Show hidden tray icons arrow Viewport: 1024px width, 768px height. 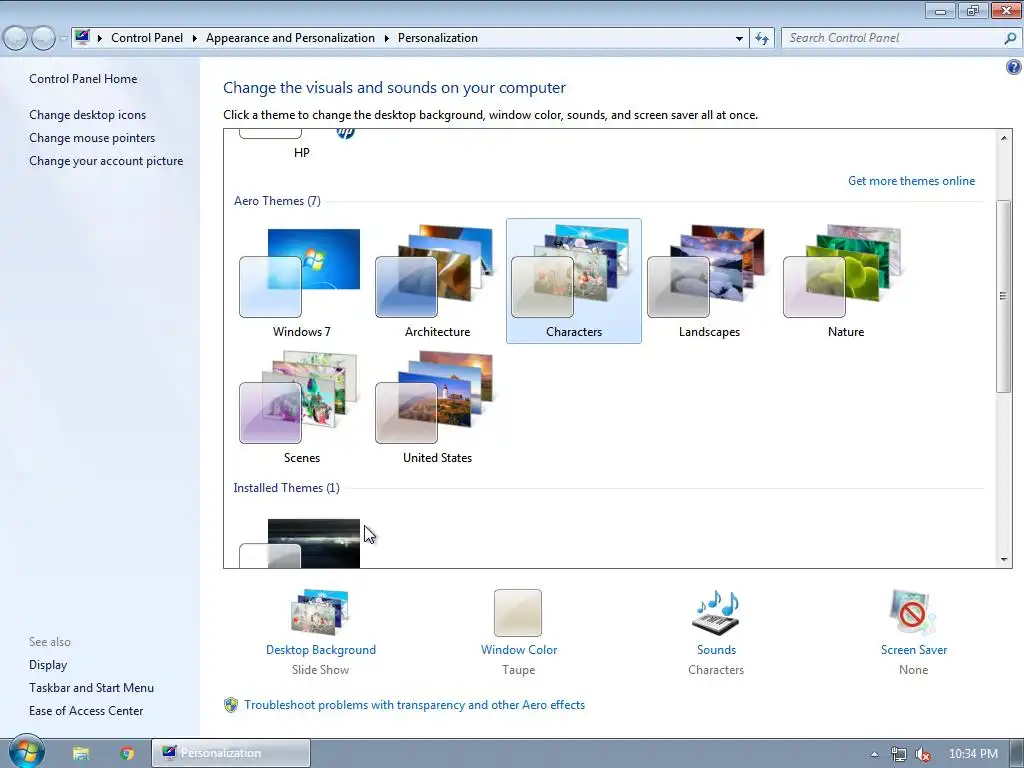874,754
